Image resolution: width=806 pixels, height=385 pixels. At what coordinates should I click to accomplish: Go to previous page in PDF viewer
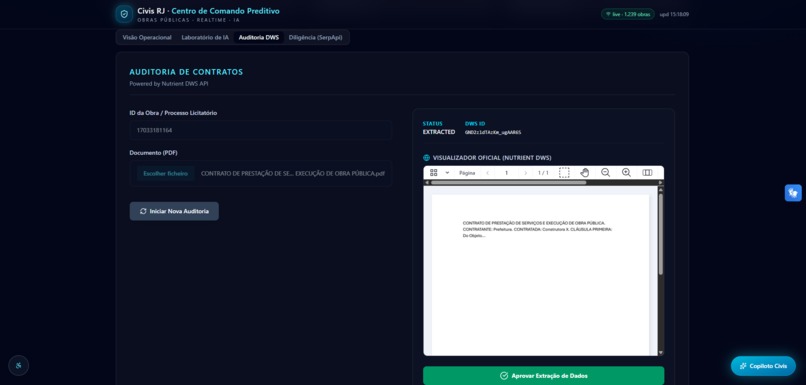pyautogui.click(x=487, y=173)
